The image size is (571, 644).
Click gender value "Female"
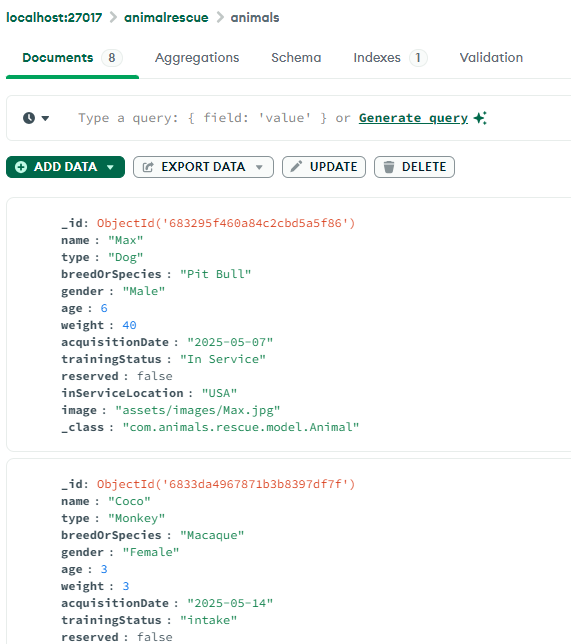tap(151, 552)
